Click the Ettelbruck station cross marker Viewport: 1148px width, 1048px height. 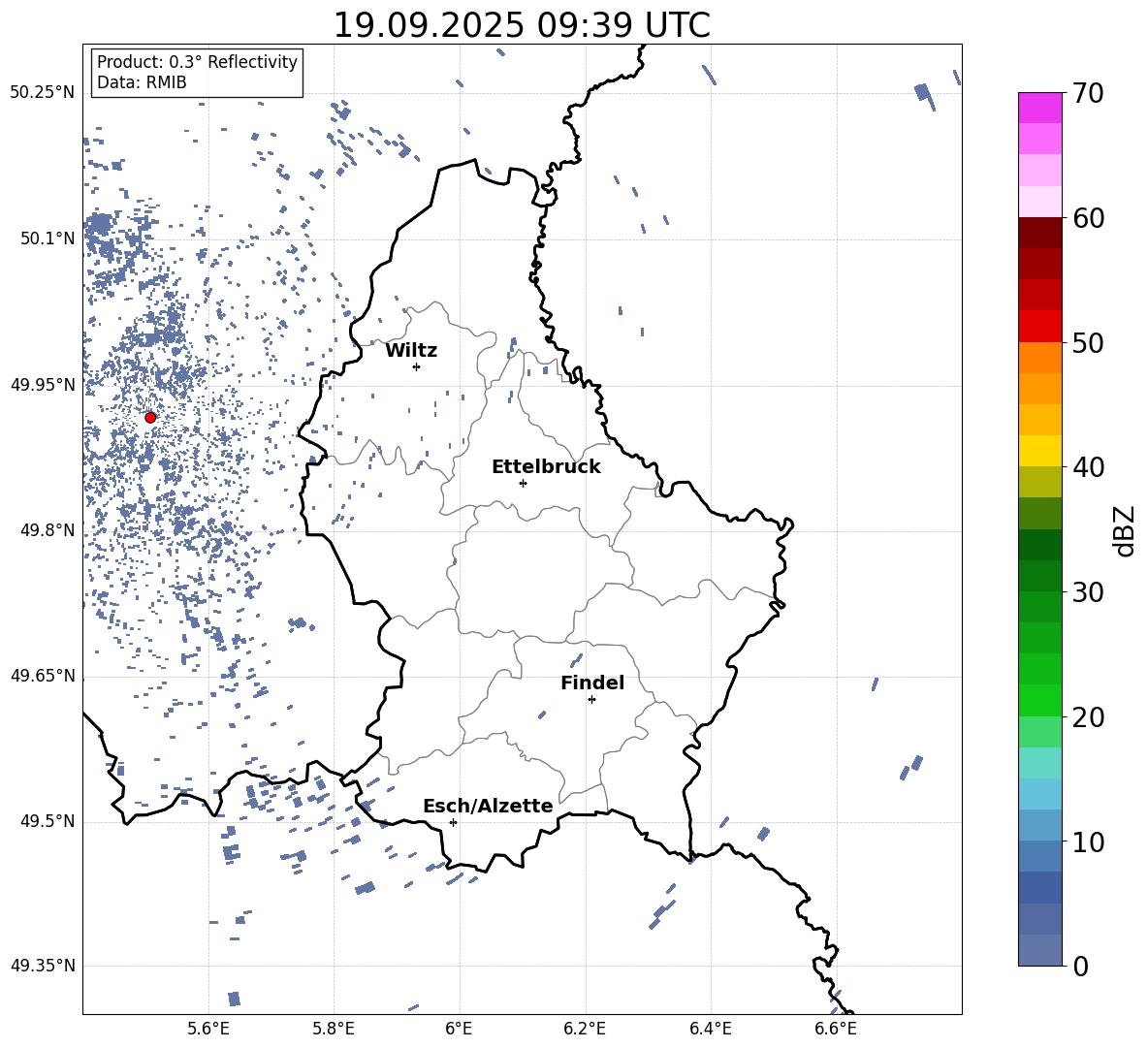point(523,483)
